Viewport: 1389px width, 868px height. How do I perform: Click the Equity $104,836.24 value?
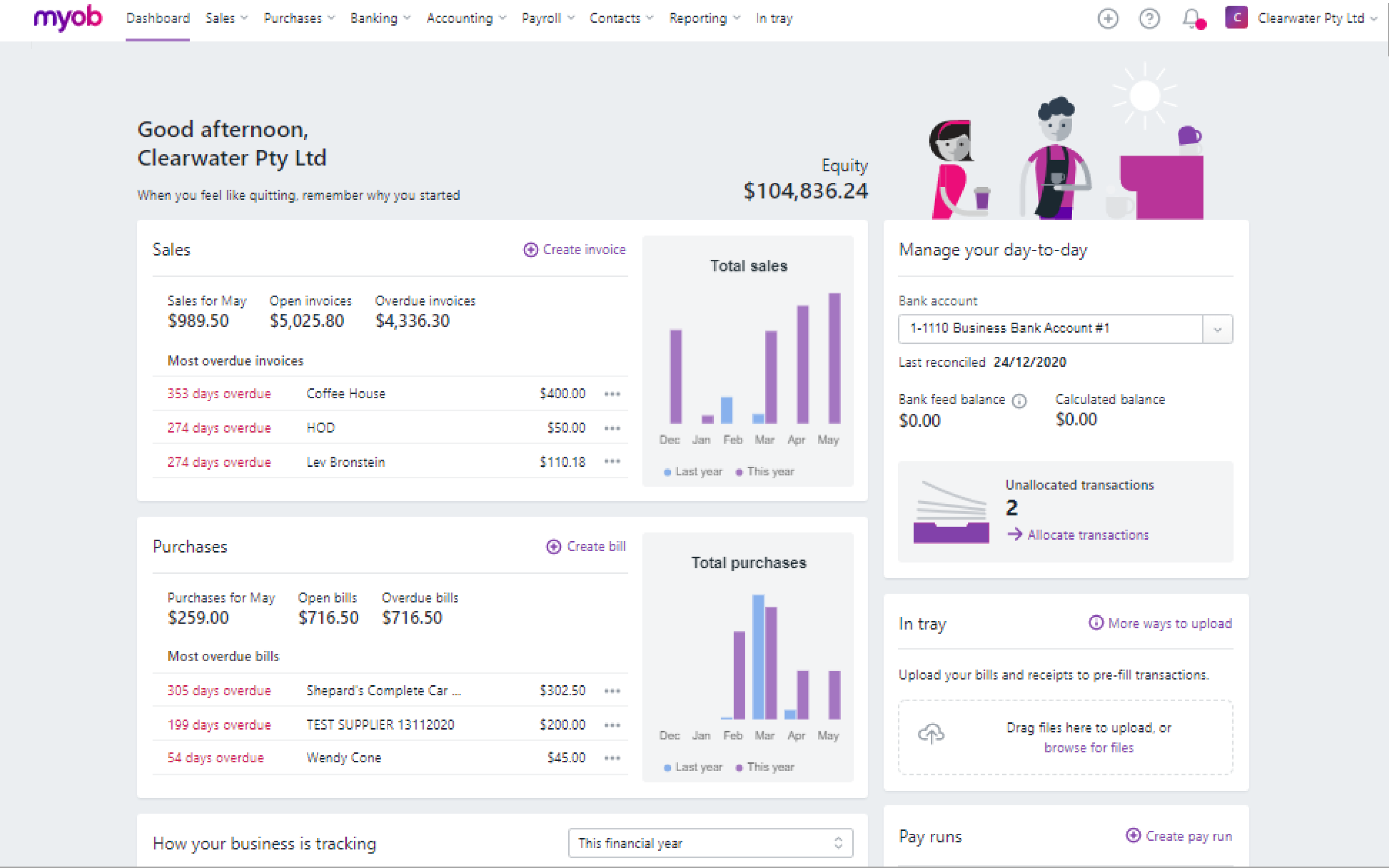(806, 191)
